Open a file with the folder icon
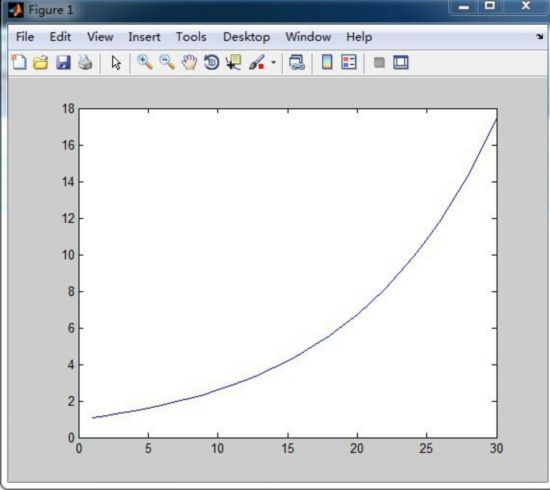The image size is (550, 490). 41,63
